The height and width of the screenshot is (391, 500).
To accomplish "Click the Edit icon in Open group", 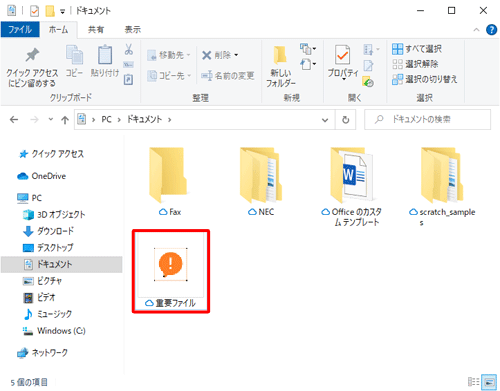I will tap(368, 66).
